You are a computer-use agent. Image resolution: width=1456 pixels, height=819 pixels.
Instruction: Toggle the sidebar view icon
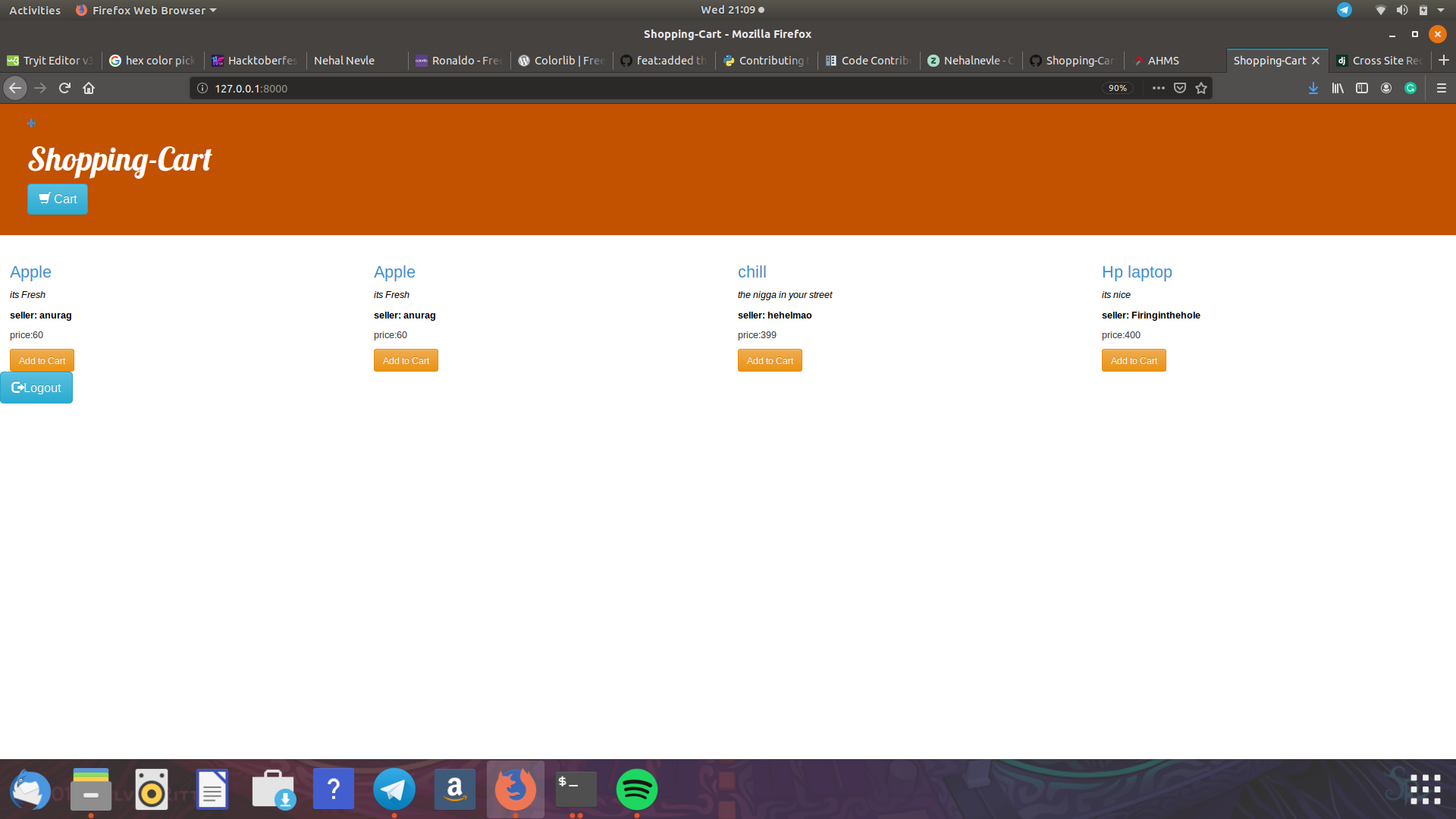tap(1362, 88)
